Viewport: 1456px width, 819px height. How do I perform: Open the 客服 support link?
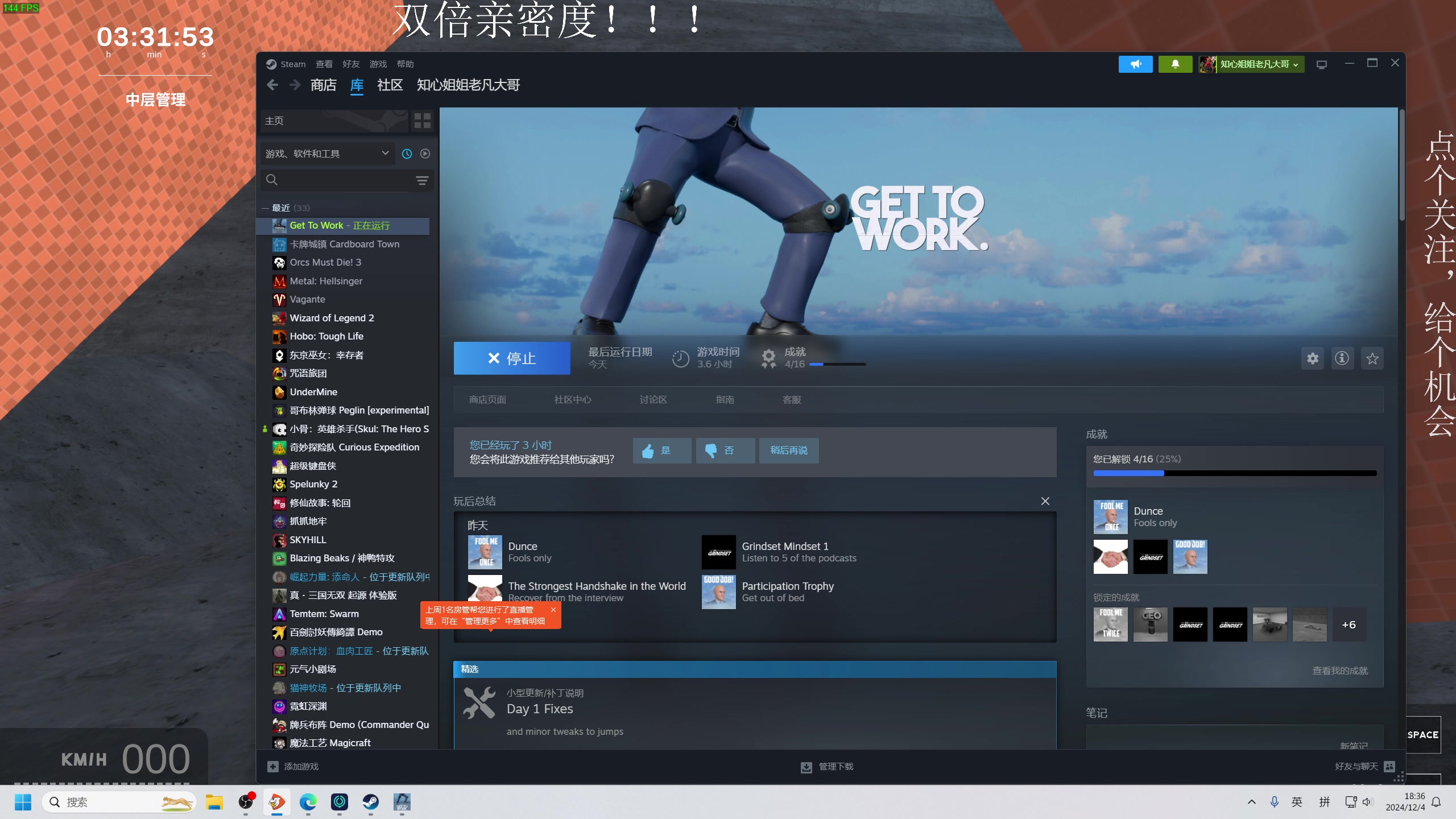click(x=792, y=400)
